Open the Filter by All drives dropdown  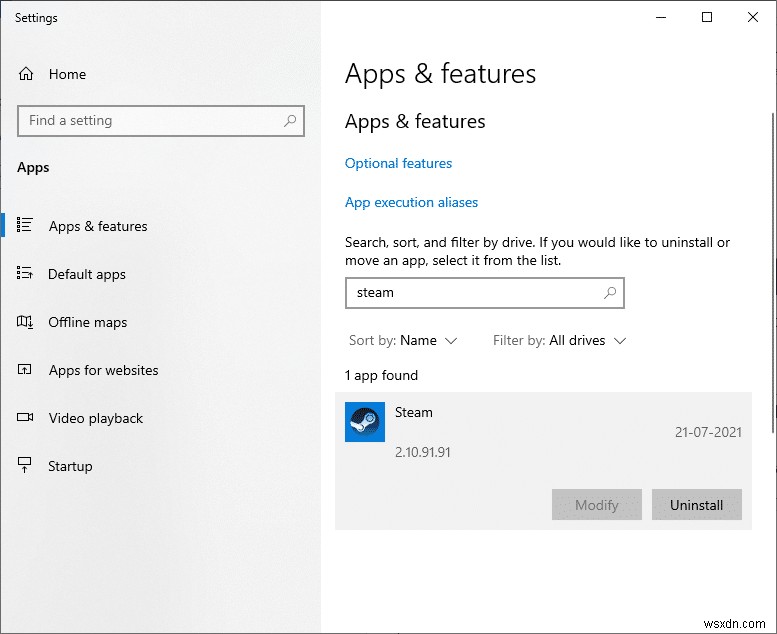click(x=560, y=341)
